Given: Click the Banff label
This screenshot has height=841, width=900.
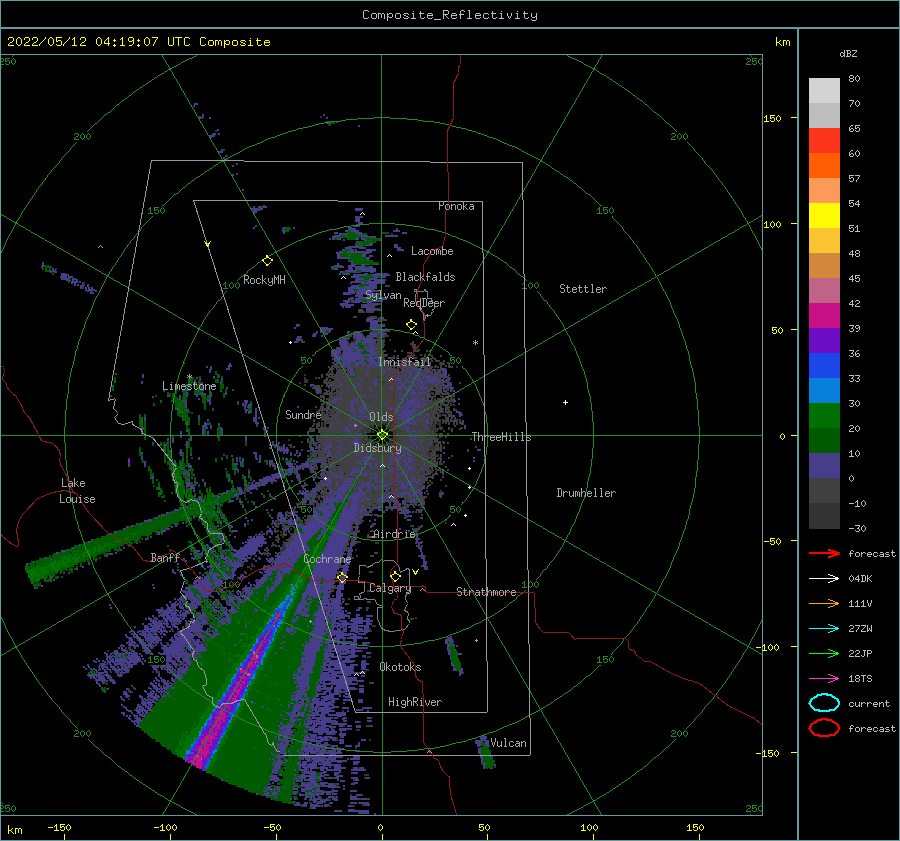Looking at the screenshot, I should [165, 557].
